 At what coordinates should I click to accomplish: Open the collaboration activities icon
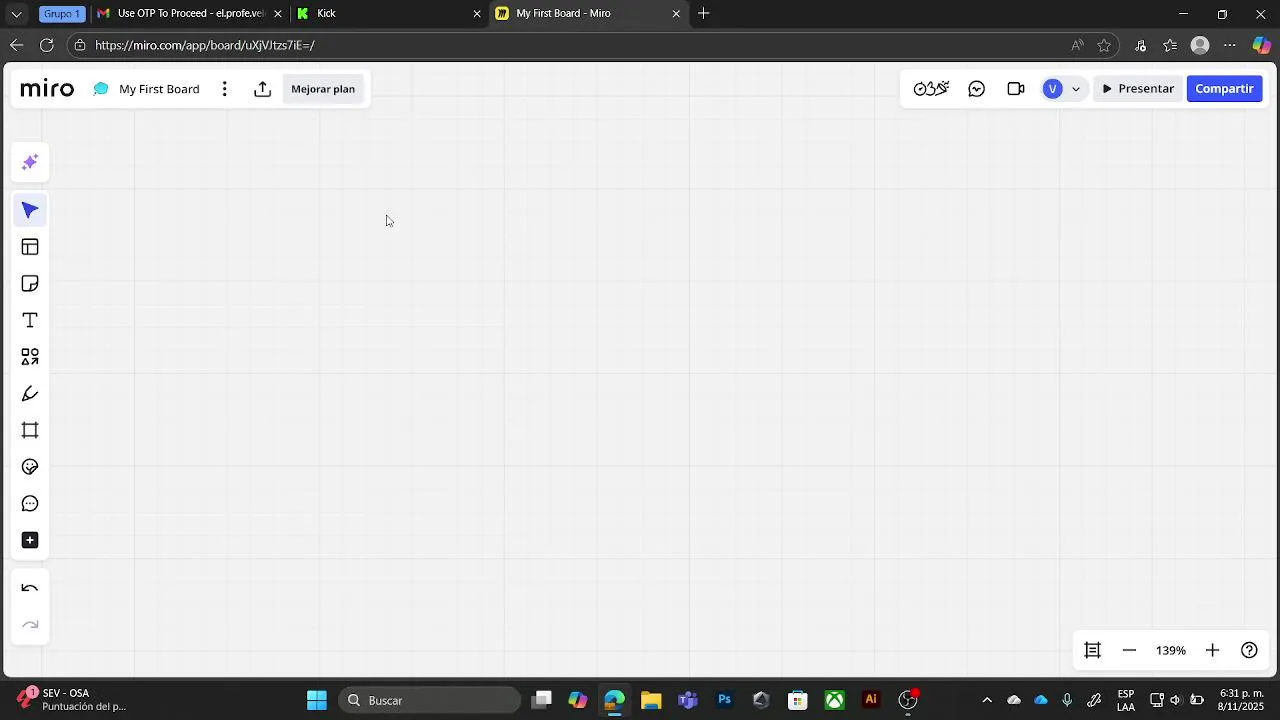[931, 89]
